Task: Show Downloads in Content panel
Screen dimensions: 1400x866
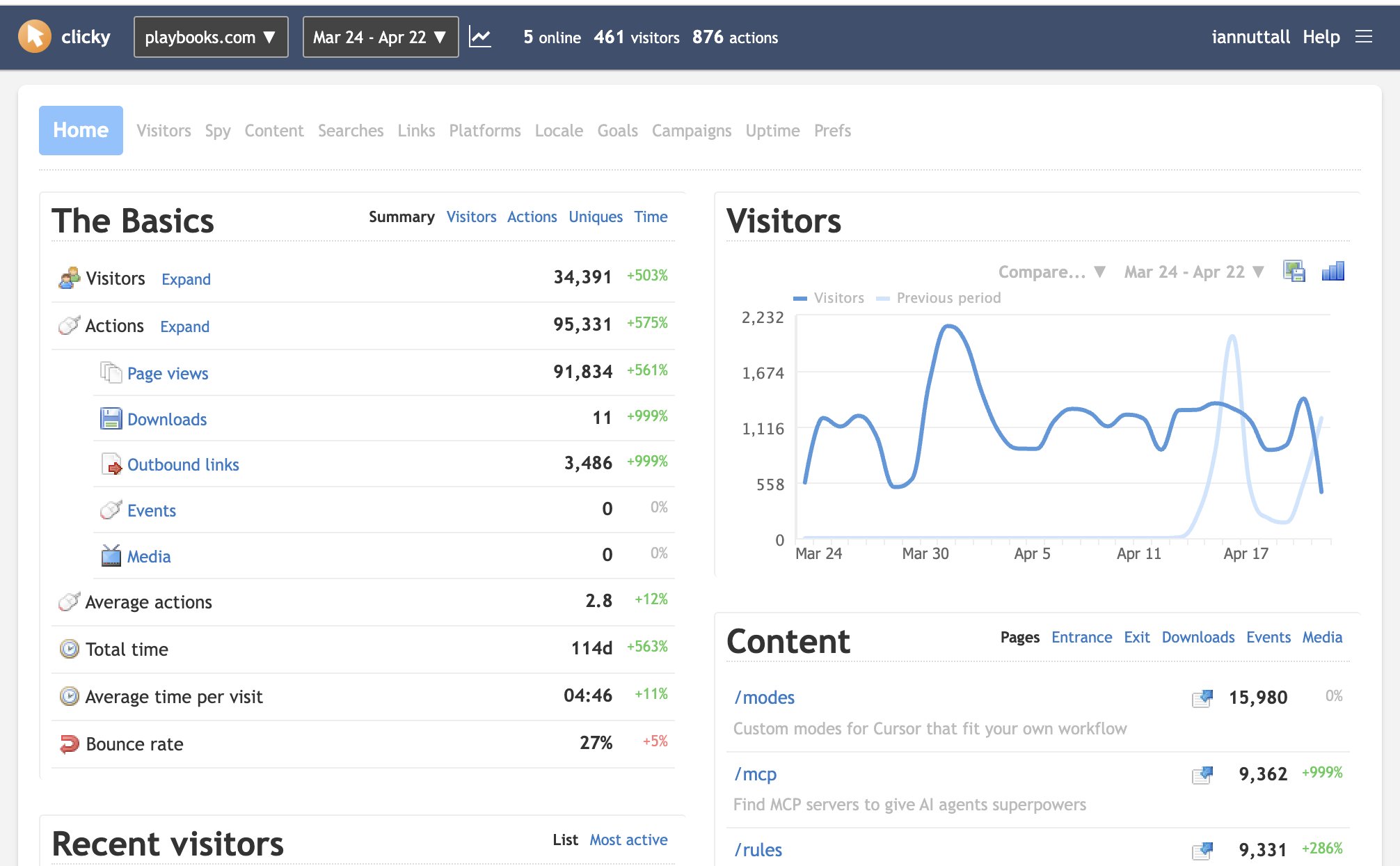Action: pyautogui.click(x=1198, y=637)
